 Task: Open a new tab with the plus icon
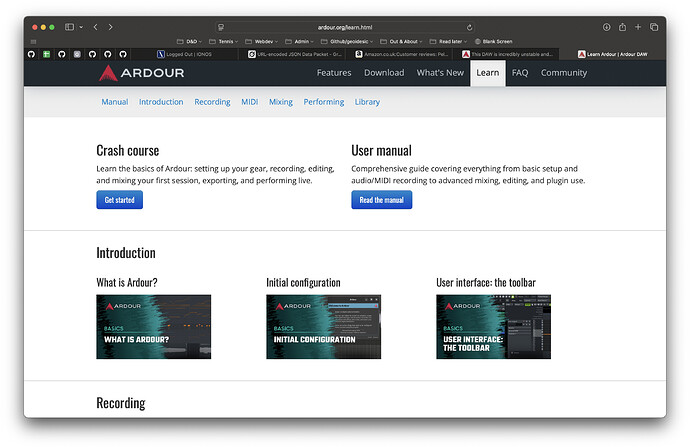[638, 27]
